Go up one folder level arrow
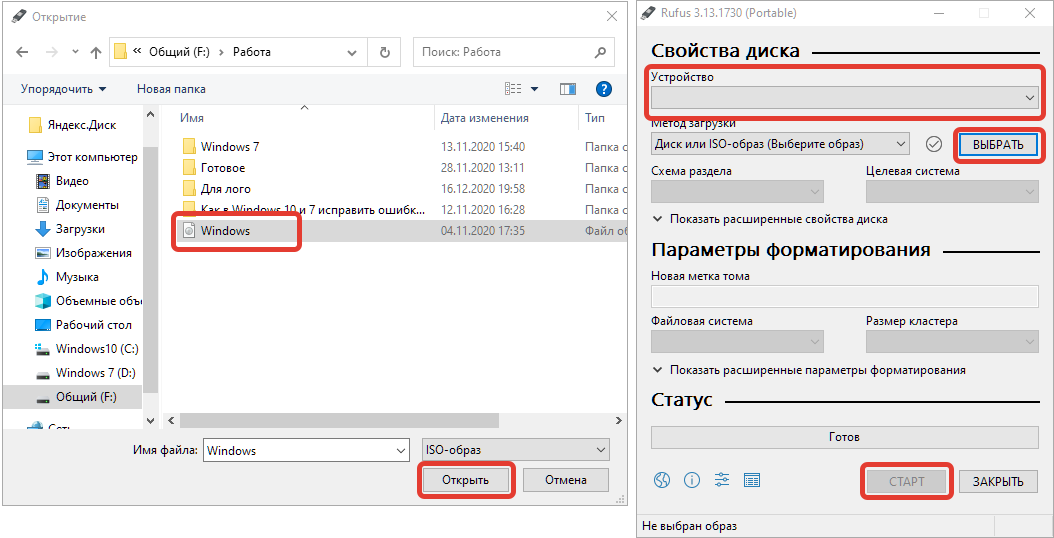The width and height of the screenshot is (1054, 538). tap(95, 52)
